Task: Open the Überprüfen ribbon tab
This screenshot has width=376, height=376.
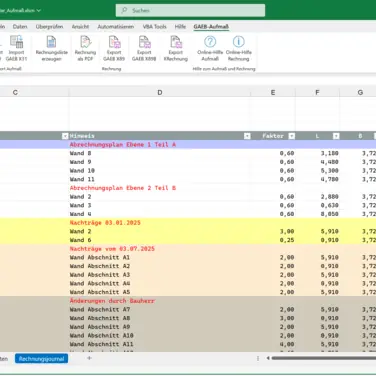Action: [49, 27]
